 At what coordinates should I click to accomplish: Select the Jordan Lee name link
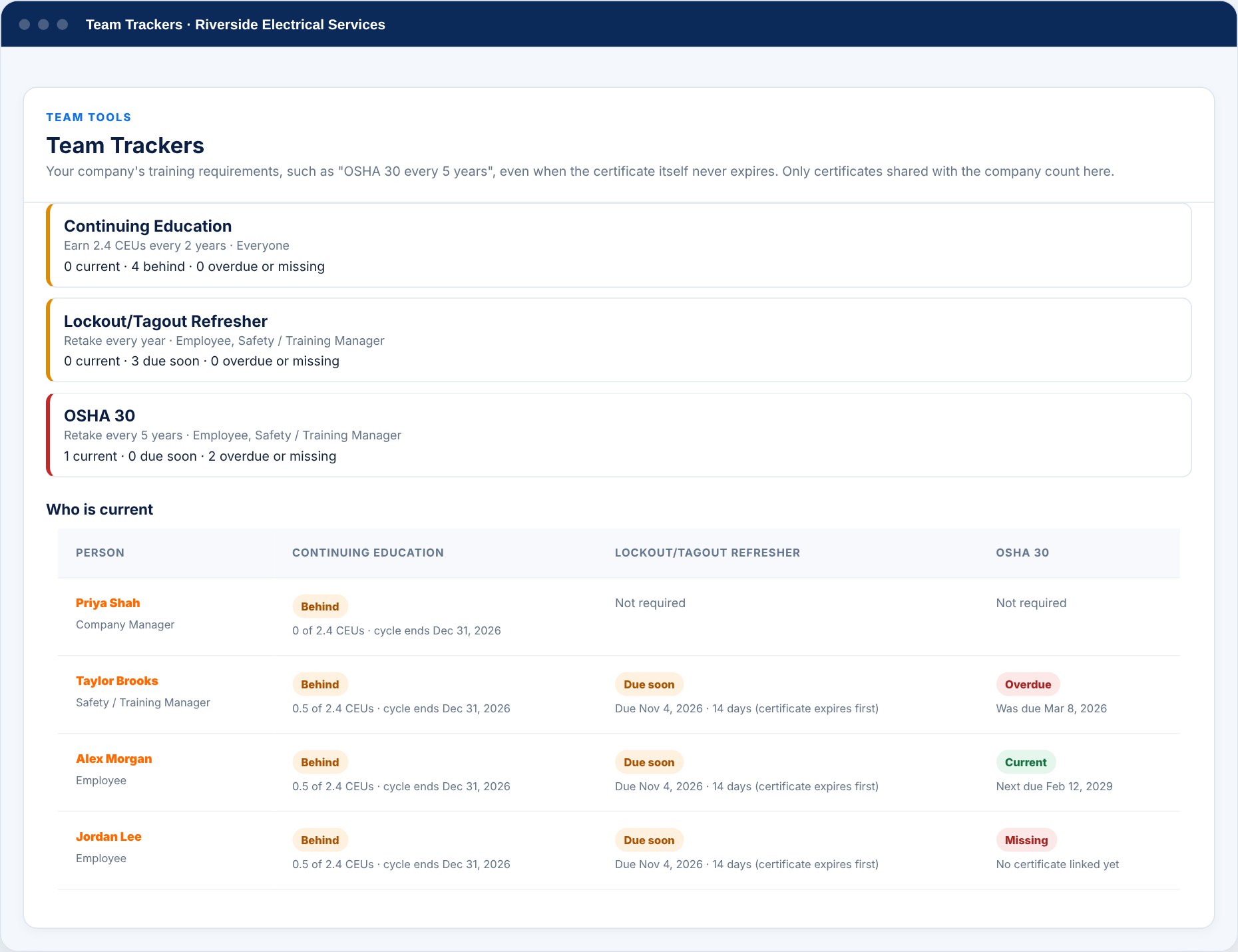tap(108, 837)
